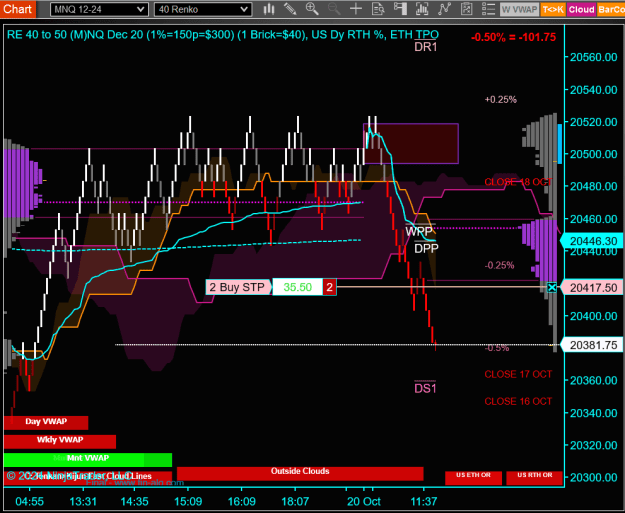Click the 04:55 time axis label
The height and width of the screenshot is (513, 625).
(29, 501)
